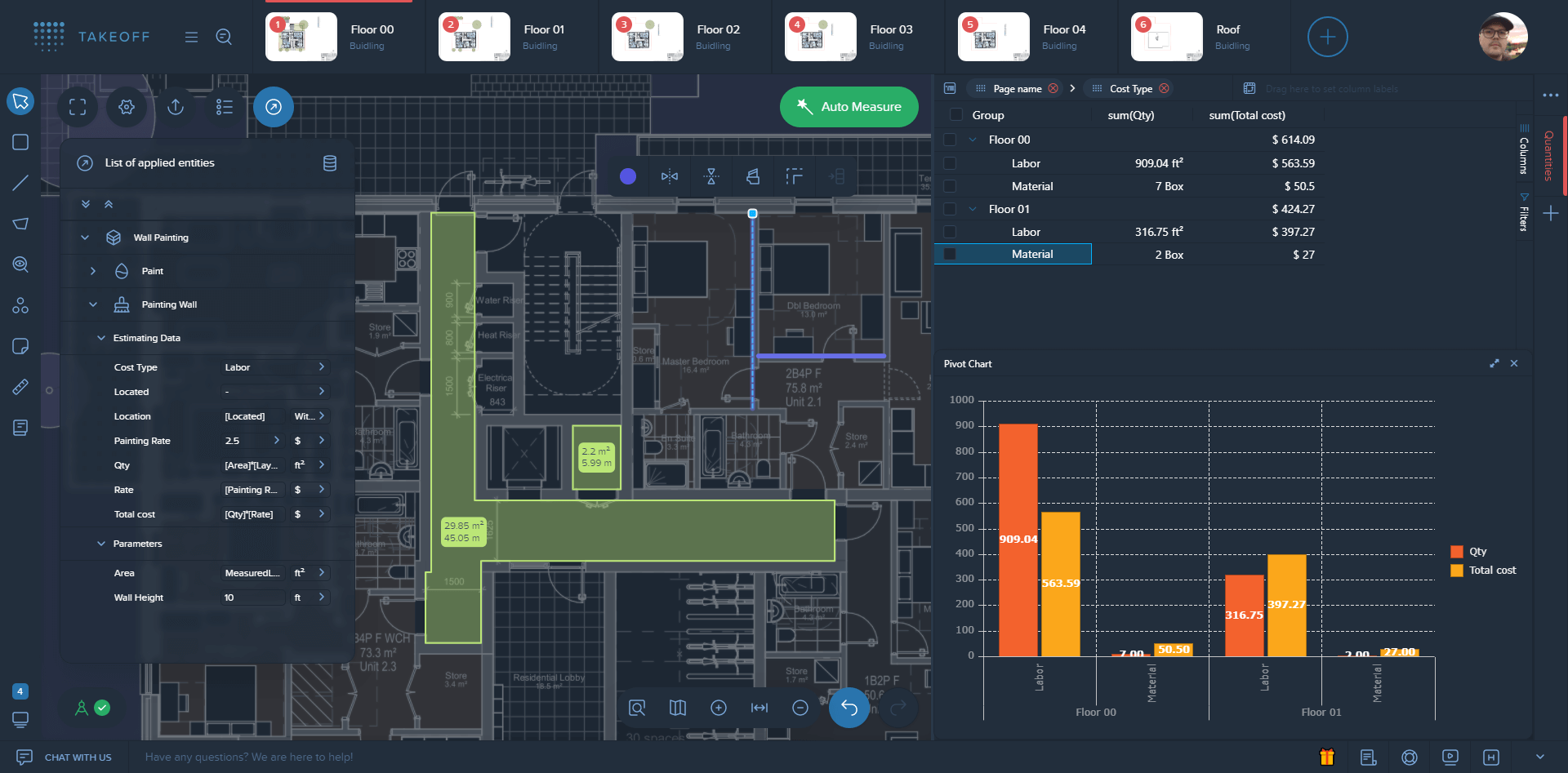Screen dimensions: 1568x773
Task: Click the flip vertically icon in floating toolbar
Action: 711,176
